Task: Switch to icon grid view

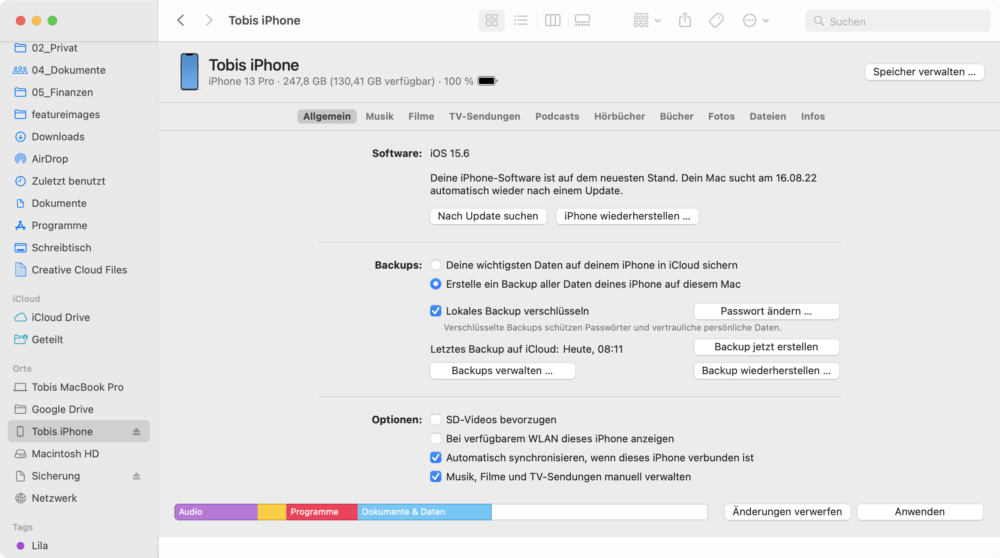Action: tap(492, 20)
